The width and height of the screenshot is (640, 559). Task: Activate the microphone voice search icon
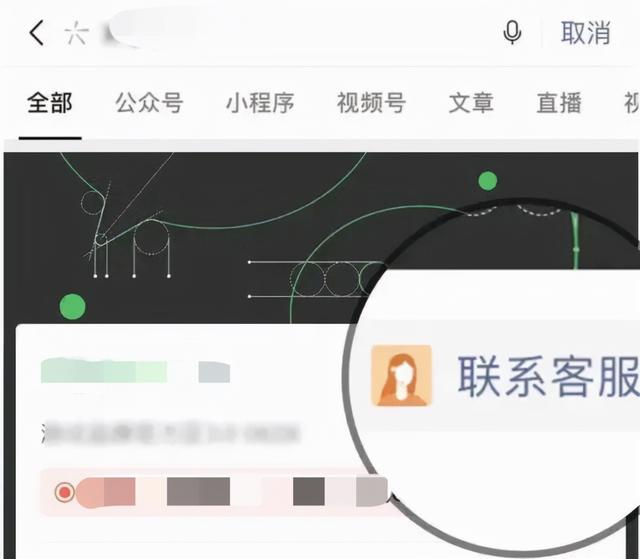(512, 33)
